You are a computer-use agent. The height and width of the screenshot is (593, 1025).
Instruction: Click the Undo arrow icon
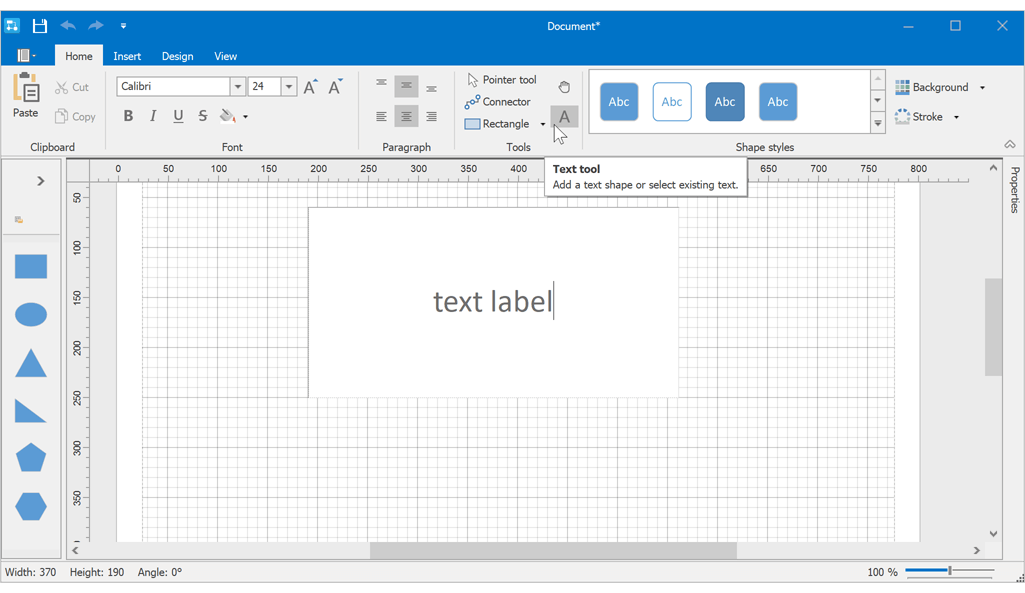(67, 25)
